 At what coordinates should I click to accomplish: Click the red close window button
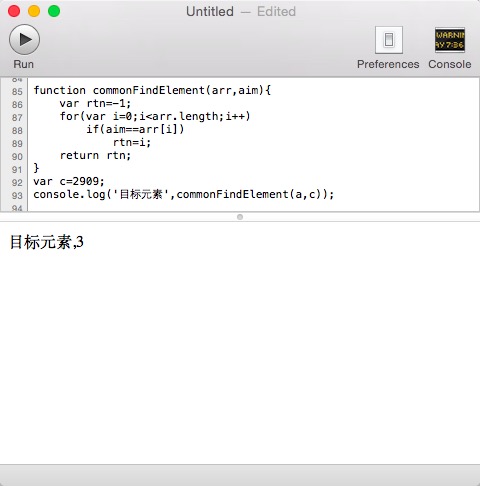[x=14, y=11]
